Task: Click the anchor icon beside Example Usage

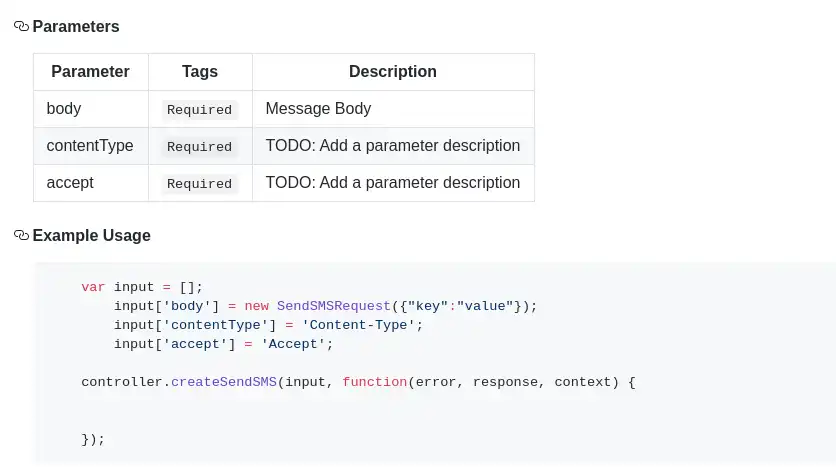Action: point(21,236)
